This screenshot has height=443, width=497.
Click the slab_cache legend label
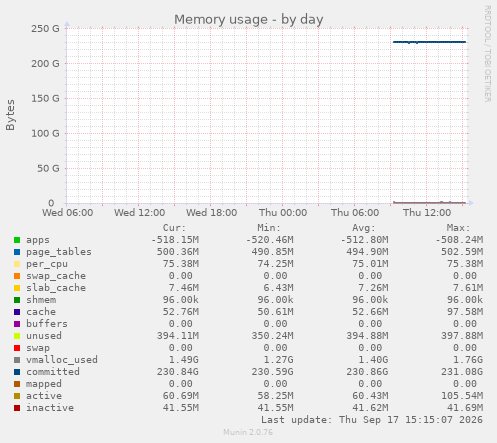point(56,288)
